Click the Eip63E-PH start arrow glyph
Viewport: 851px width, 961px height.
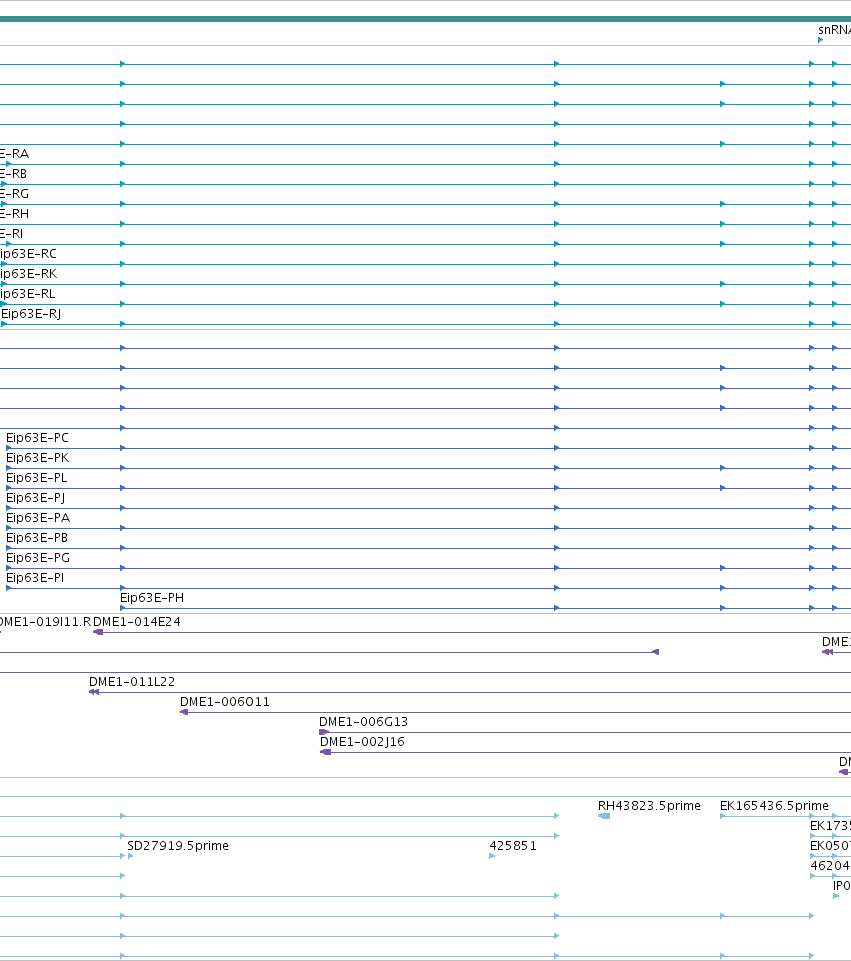point(123,608)
